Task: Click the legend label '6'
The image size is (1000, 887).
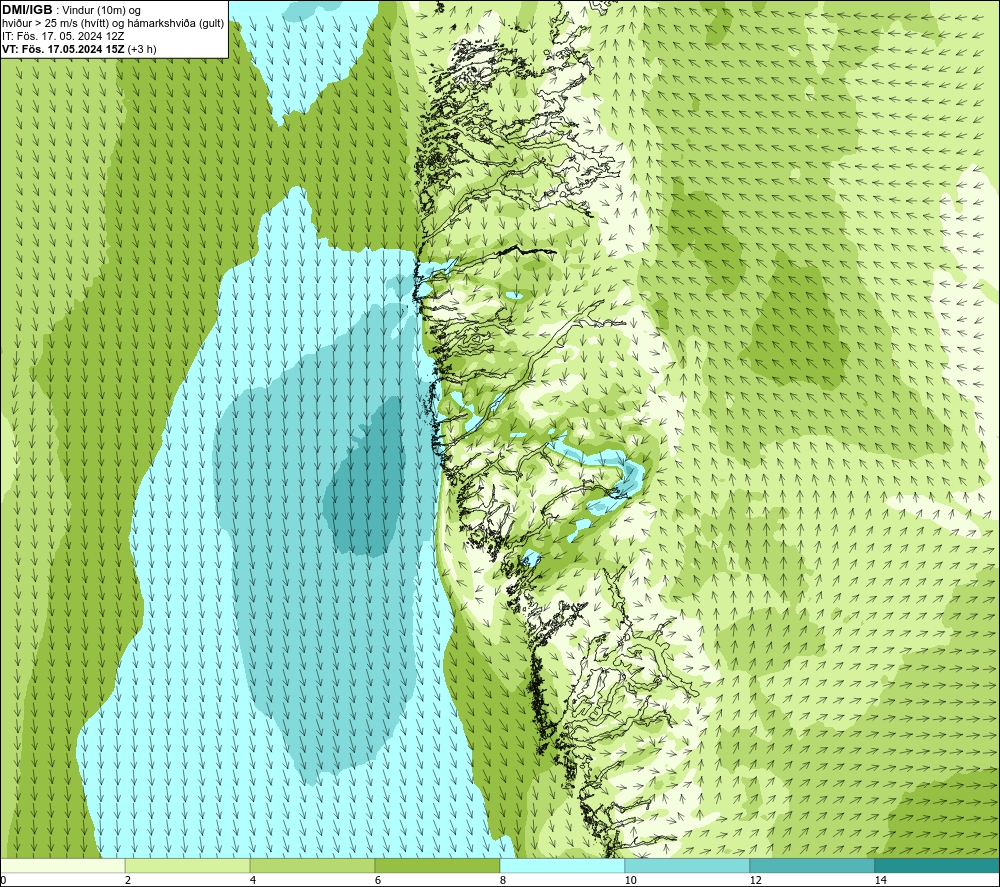Action: (378, 880)
